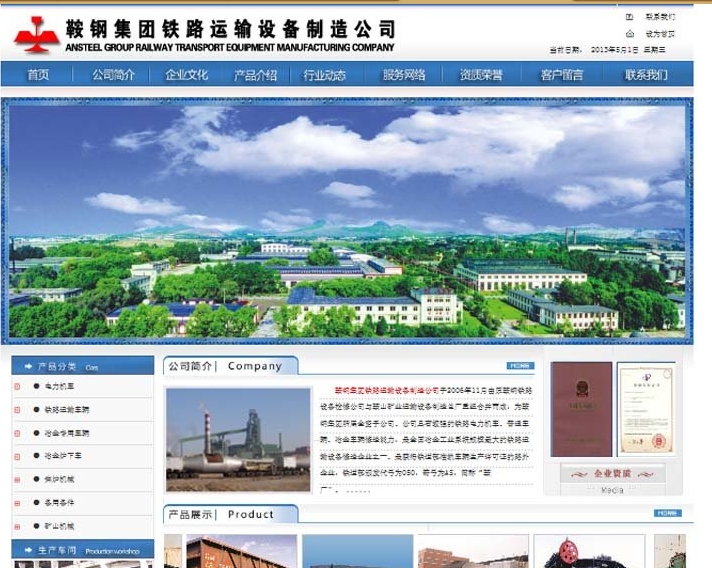Click the black bullet next to 矿山机械
The width and height of the screenshot is (712, 568).
(36, 526)
